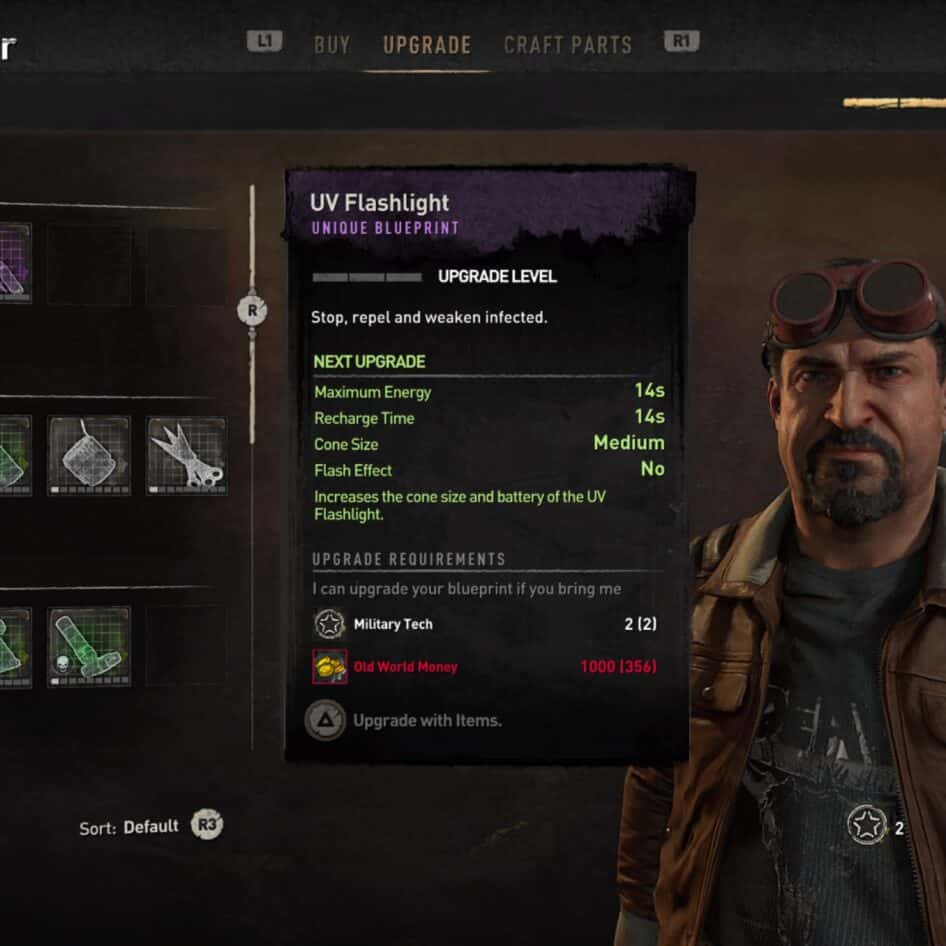
Task: Click the Old World Money requirement row
Action: (x=484, y=667)
